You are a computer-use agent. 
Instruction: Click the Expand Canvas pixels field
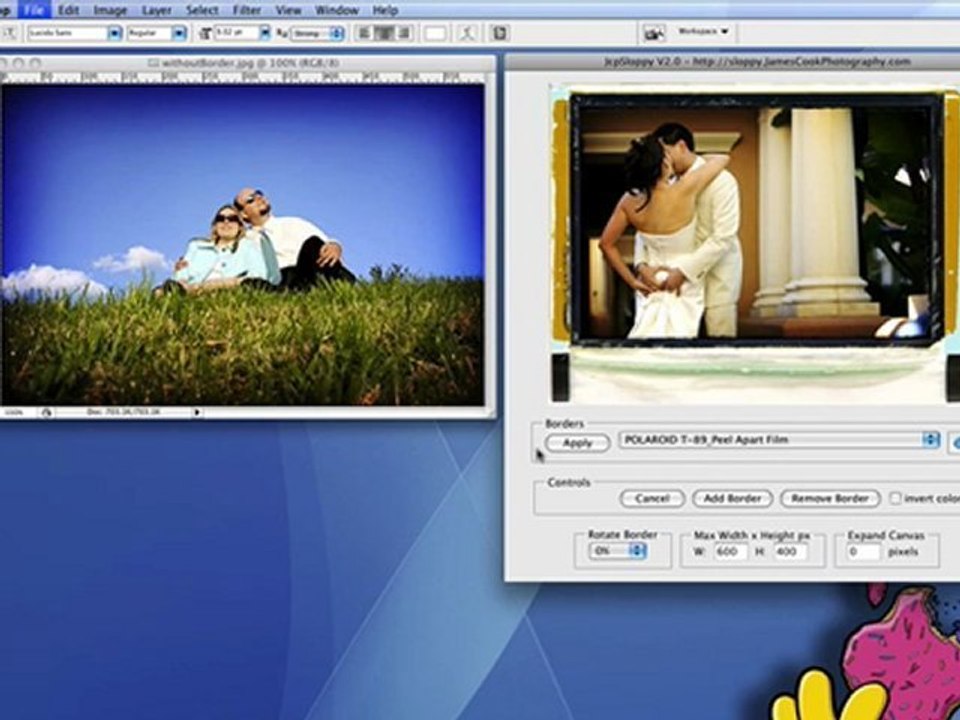click(863, 552)
